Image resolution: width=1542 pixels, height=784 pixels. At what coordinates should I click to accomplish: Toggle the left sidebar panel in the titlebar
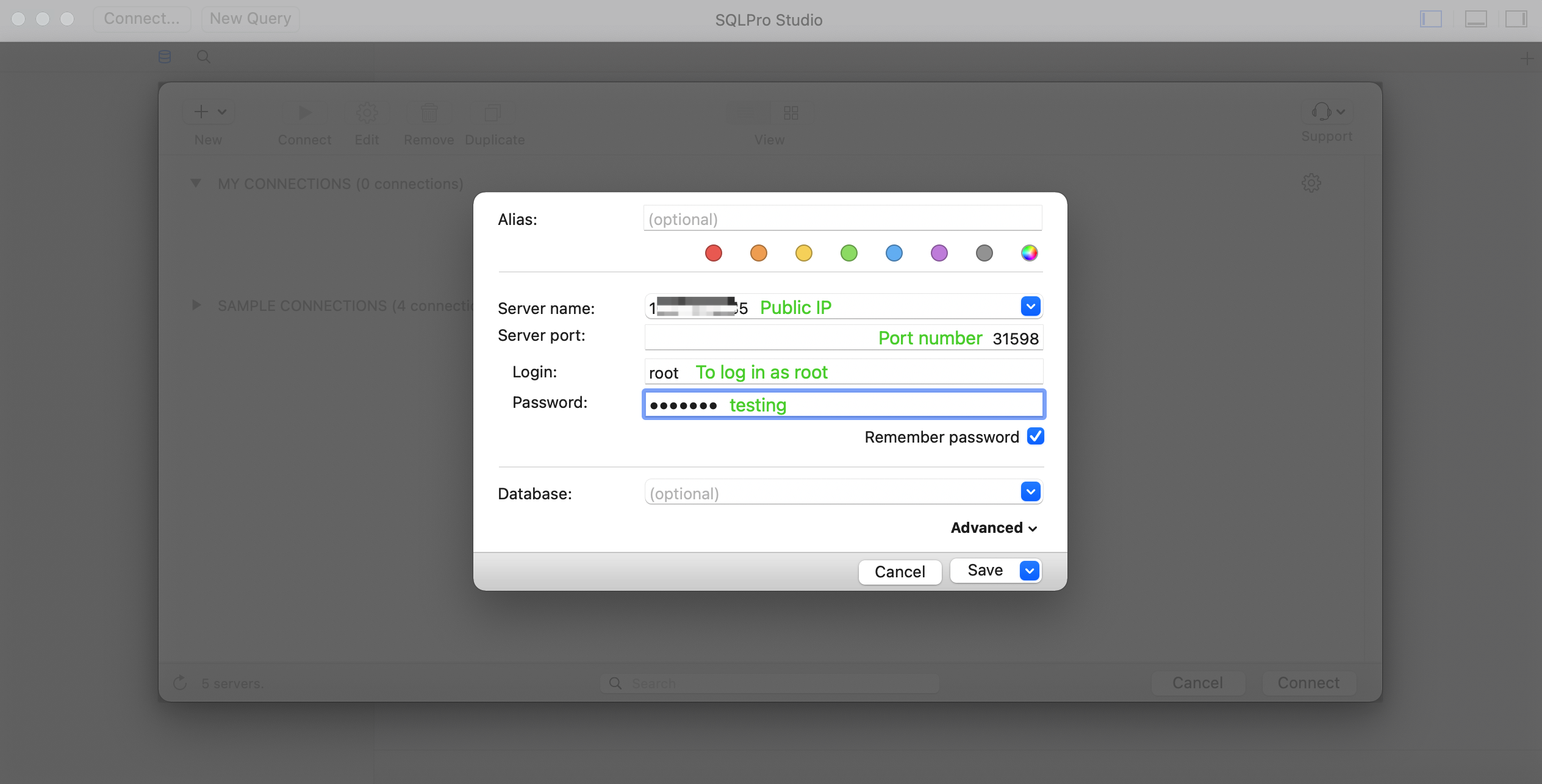pyautogui.click(x=1430, y=19)
